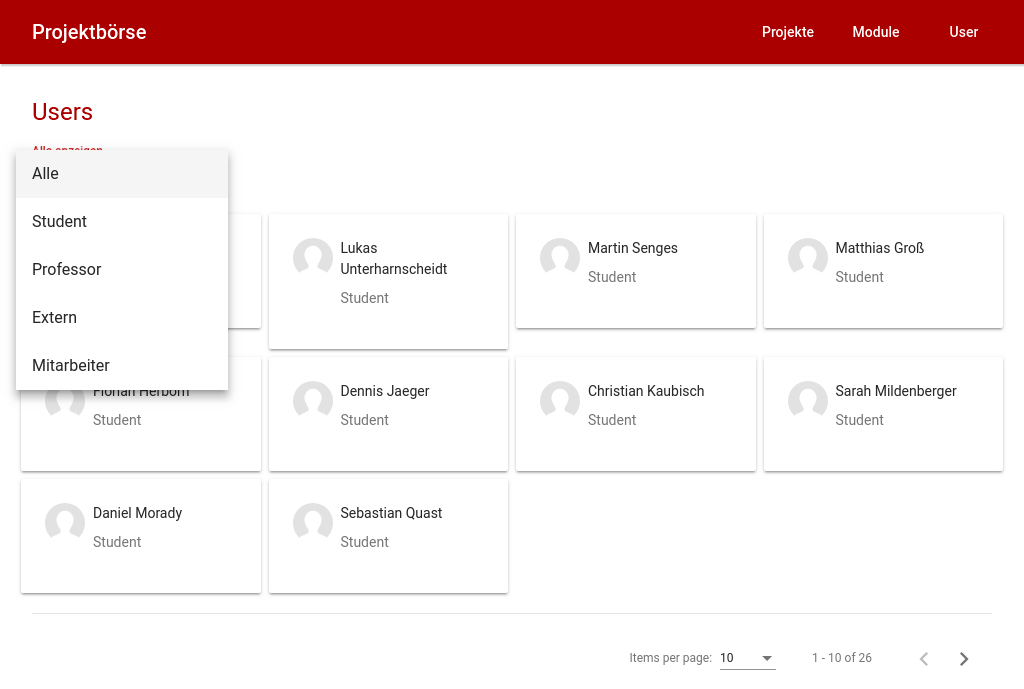Click Martin Senges' avatar icon

[560, 257]
